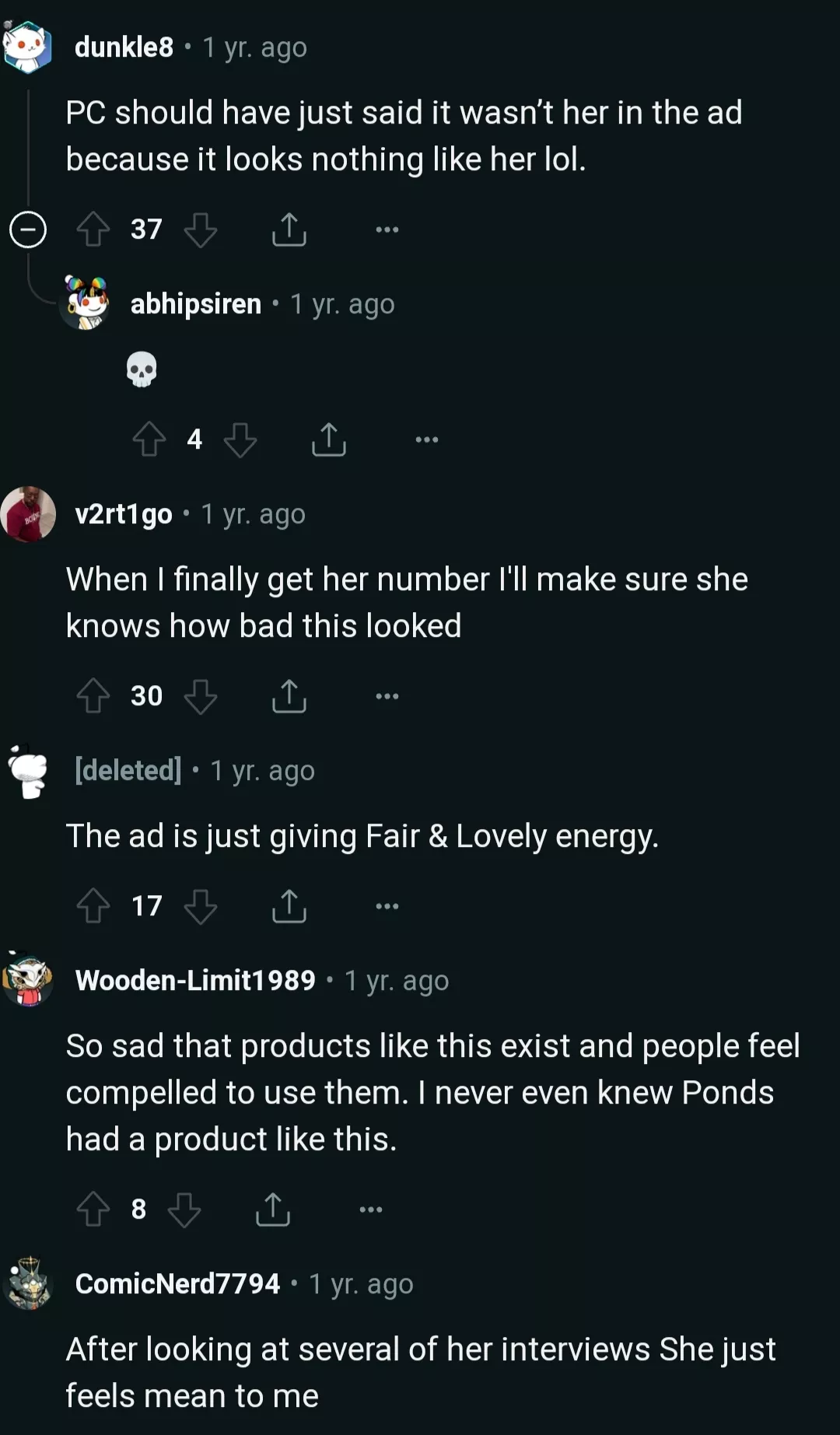Upvote dunkle8's comment

(93, 229)
